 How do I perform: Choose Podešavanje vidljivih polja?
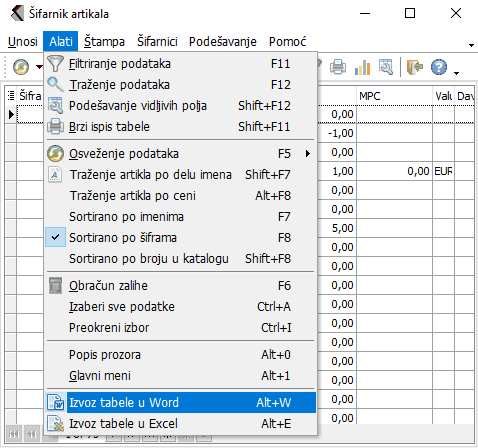180,105
